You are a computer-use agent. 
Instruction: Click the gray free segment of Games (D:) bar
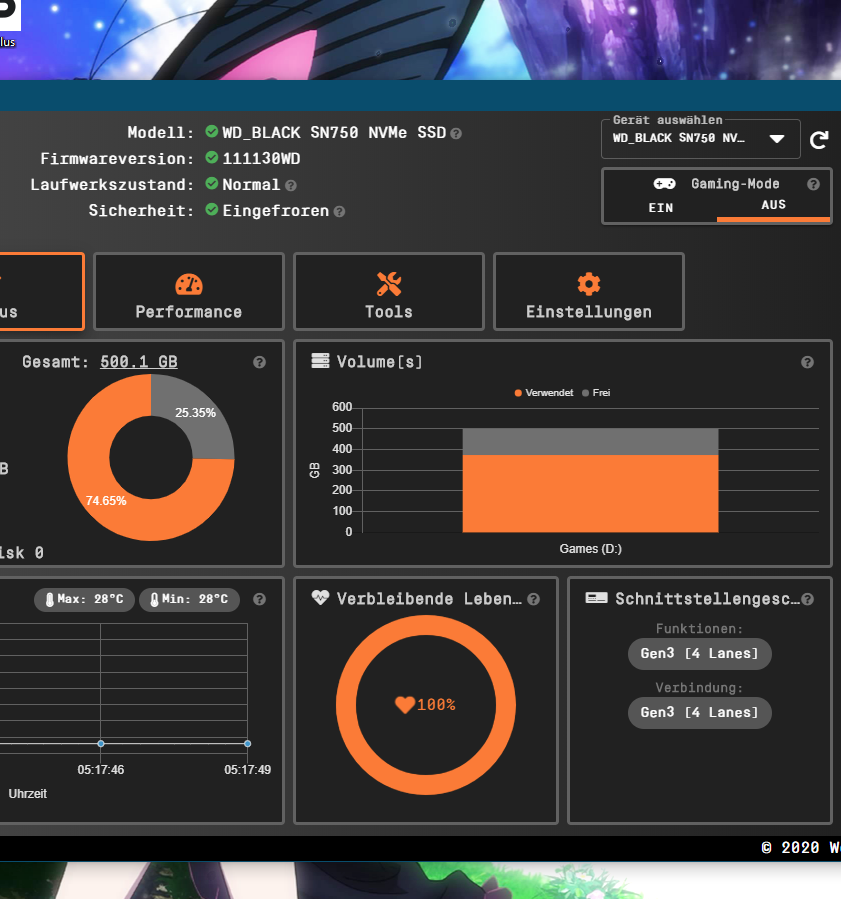click(x=590, y=441)
